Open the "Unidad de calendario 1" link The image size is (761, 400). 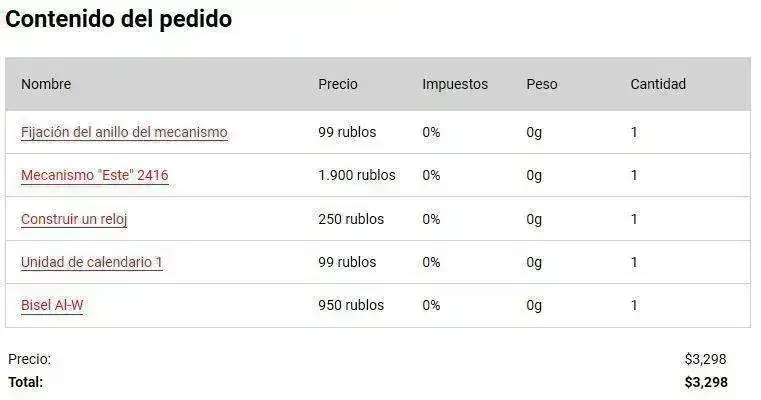[92, 262]
